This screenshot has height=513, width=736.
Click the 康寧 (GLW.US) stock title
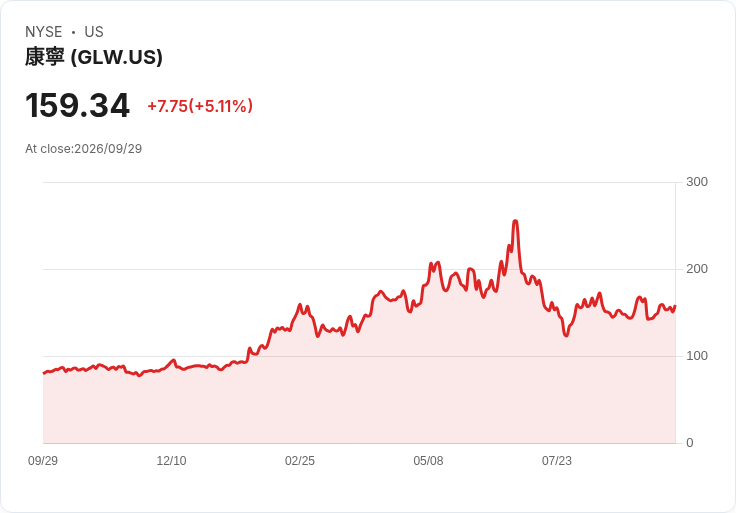[94, 57]
